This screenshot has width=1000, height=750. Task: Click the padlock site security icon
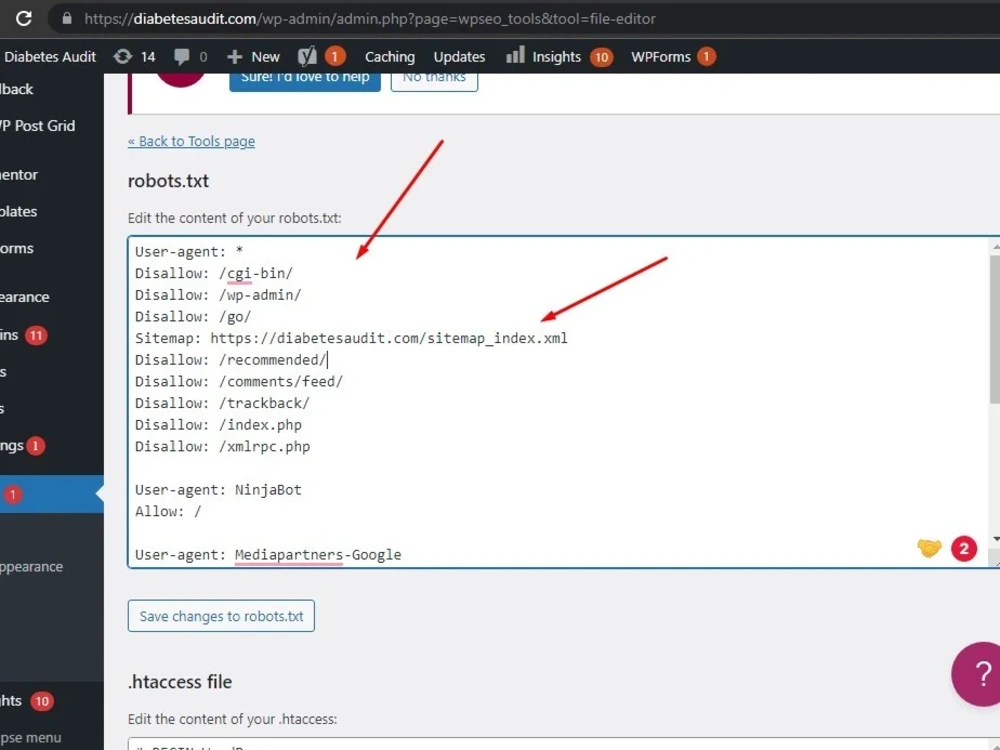67,18
